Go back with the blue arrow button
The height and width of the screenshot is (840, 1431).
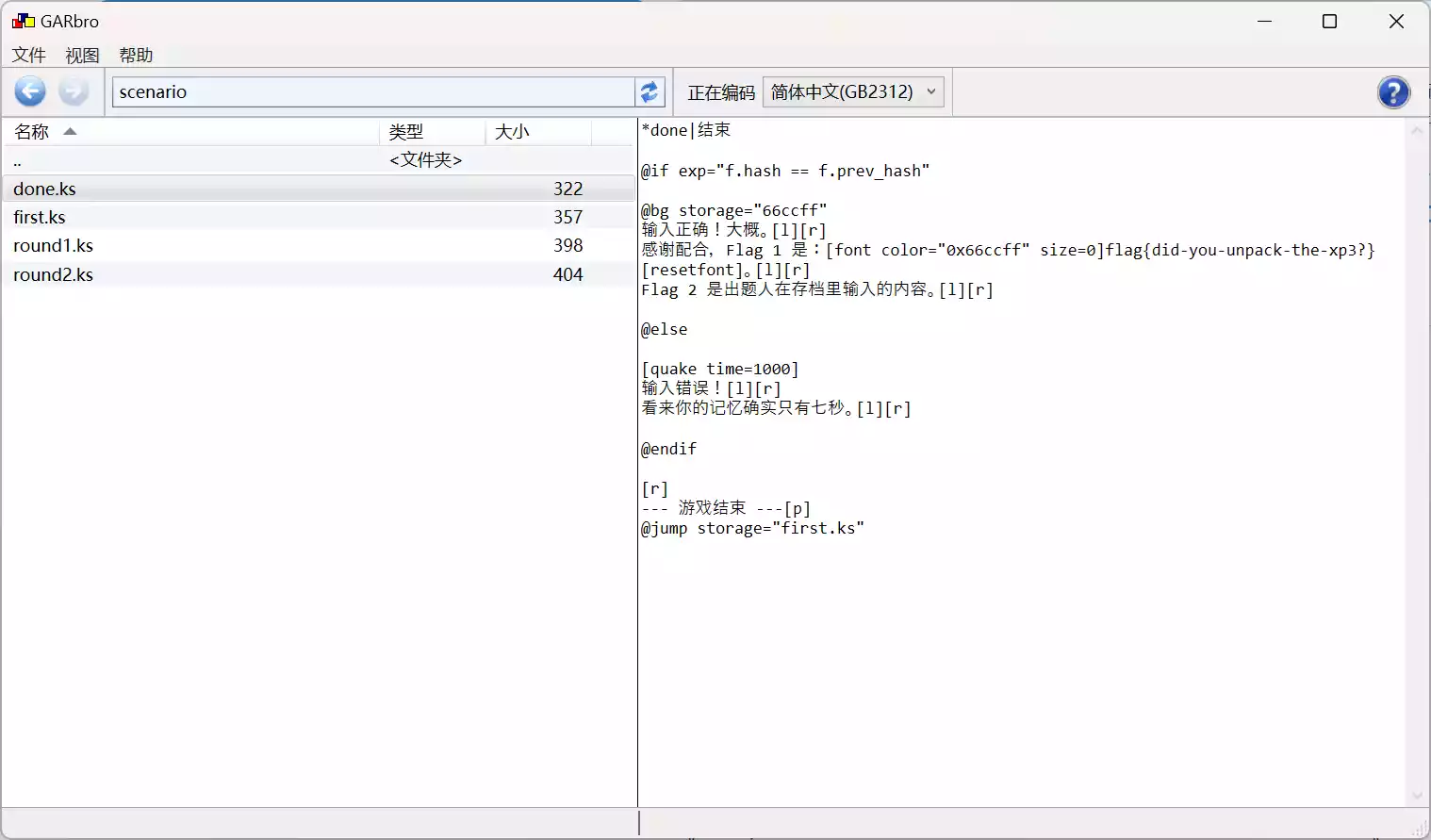tap(30, 91)
